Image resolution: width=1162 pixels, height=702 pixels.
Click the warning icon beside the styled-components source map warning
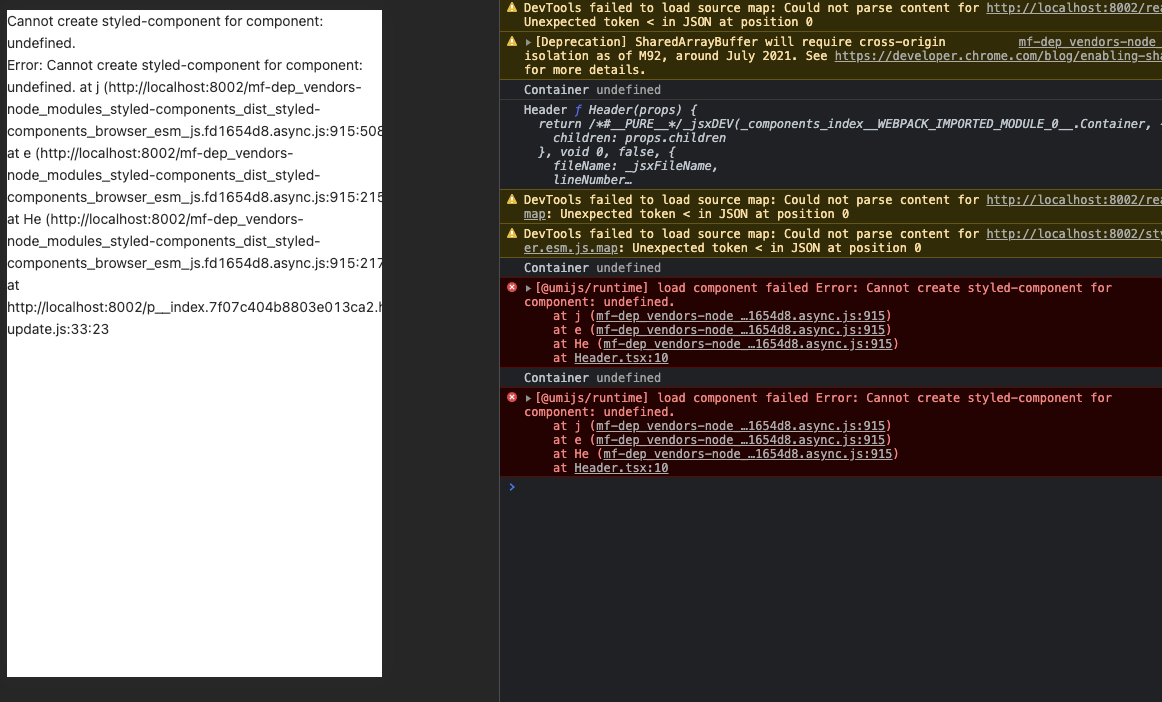[x=513, y=234]
